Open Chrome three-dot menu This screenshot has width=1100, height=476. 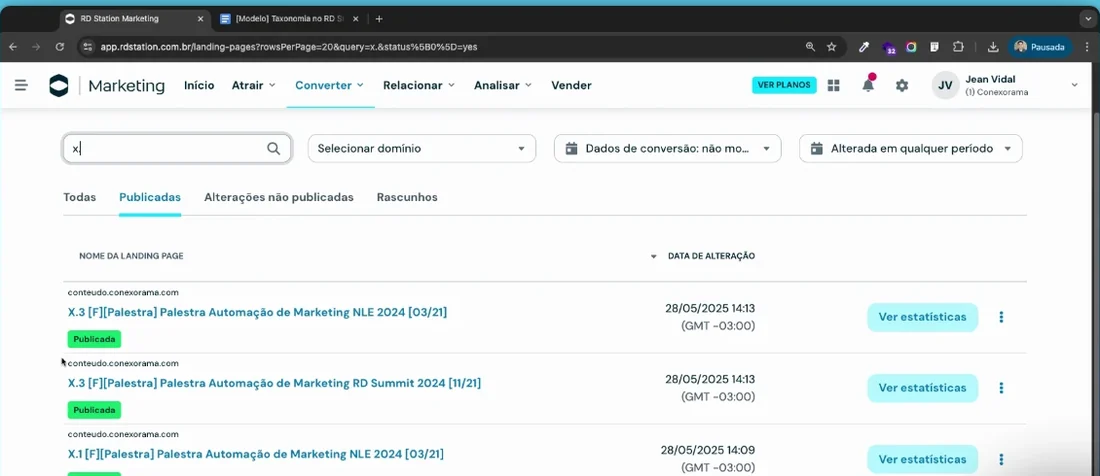coord(1086,47)
